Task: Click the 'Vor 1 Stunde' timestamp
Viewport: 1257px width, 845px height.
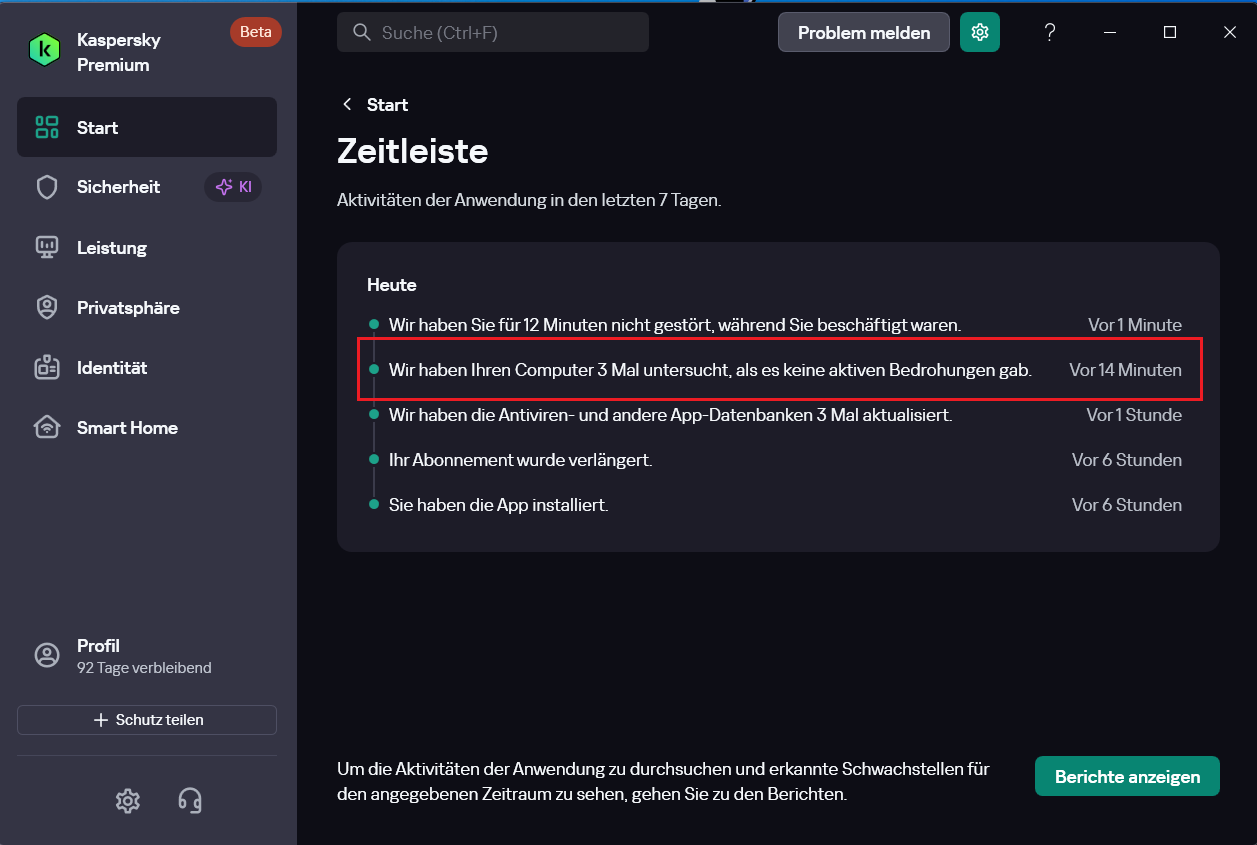Action: [1134, 415]
